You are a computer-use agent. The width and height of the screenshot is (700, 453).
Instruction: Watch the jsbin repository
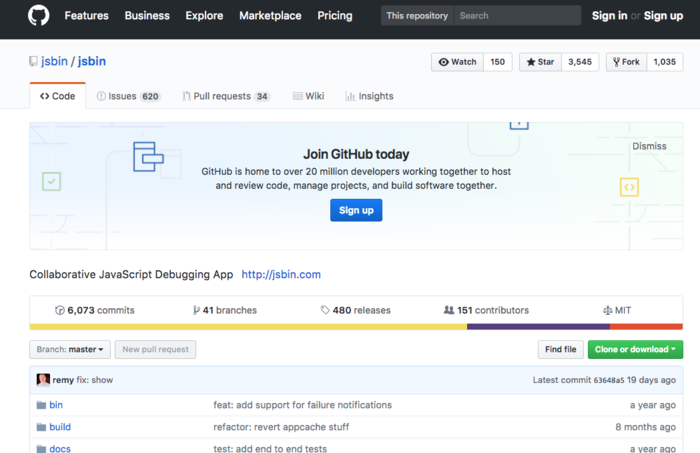[458, 62]
